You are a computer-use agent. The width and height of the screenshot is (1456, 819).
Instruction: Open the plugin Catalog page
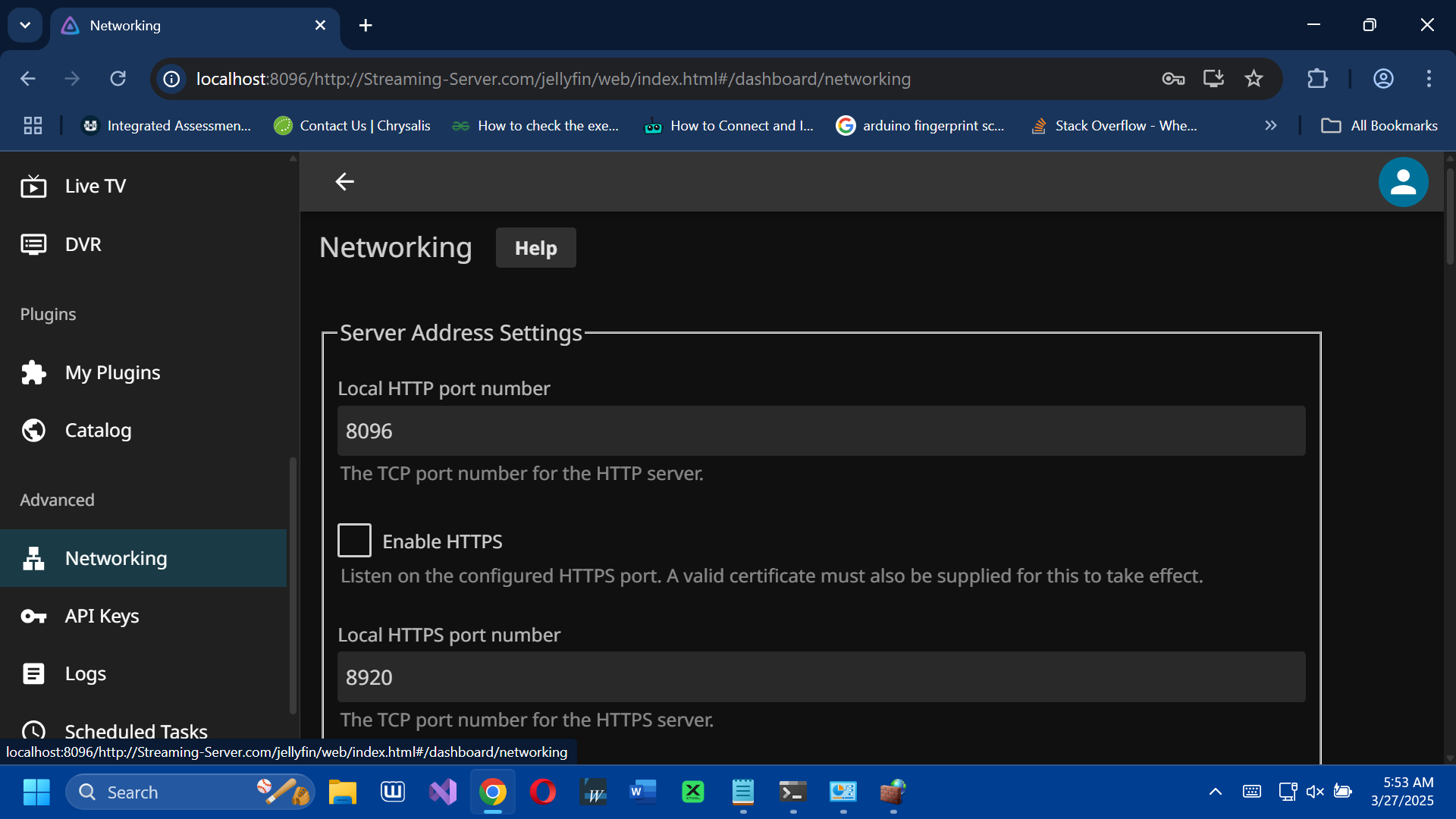98,430
